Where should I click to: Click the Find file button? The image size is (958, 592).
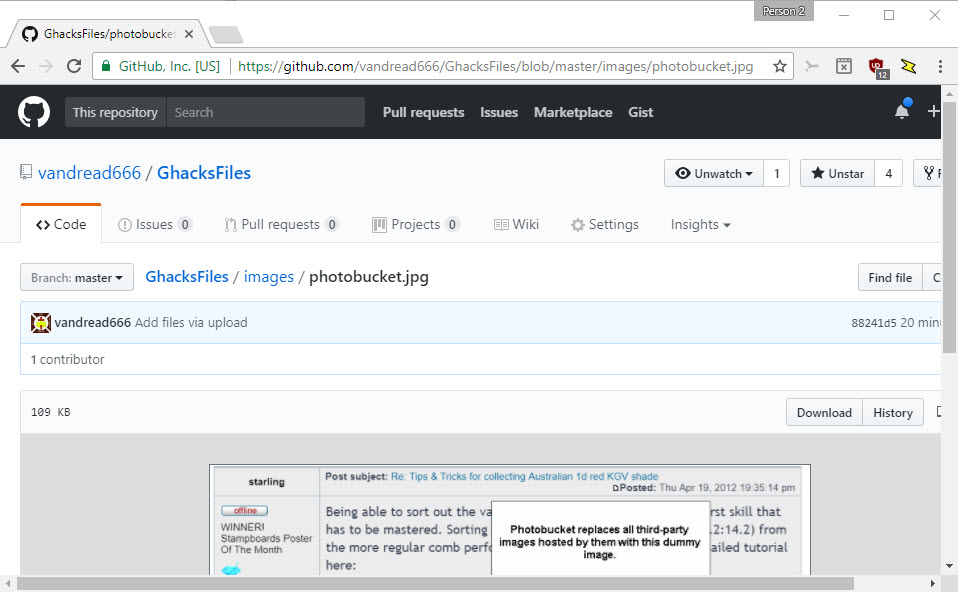coord(890,277)
